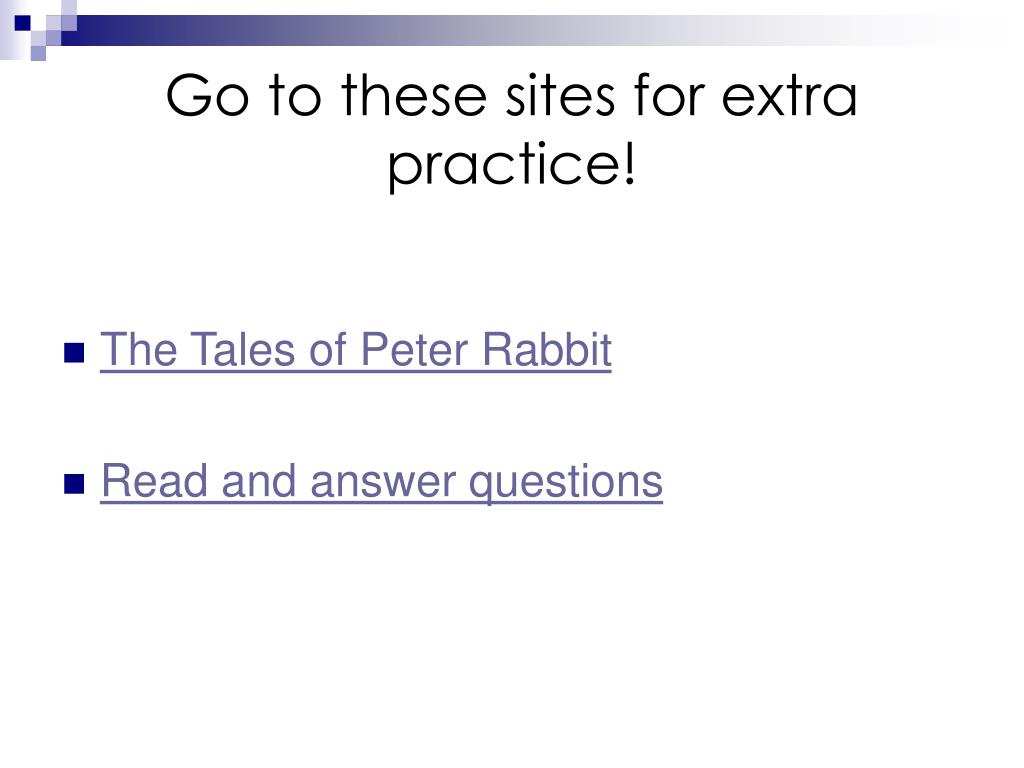
Task: Click the light purple square below the header bar
Action: [x=39, y=53]
